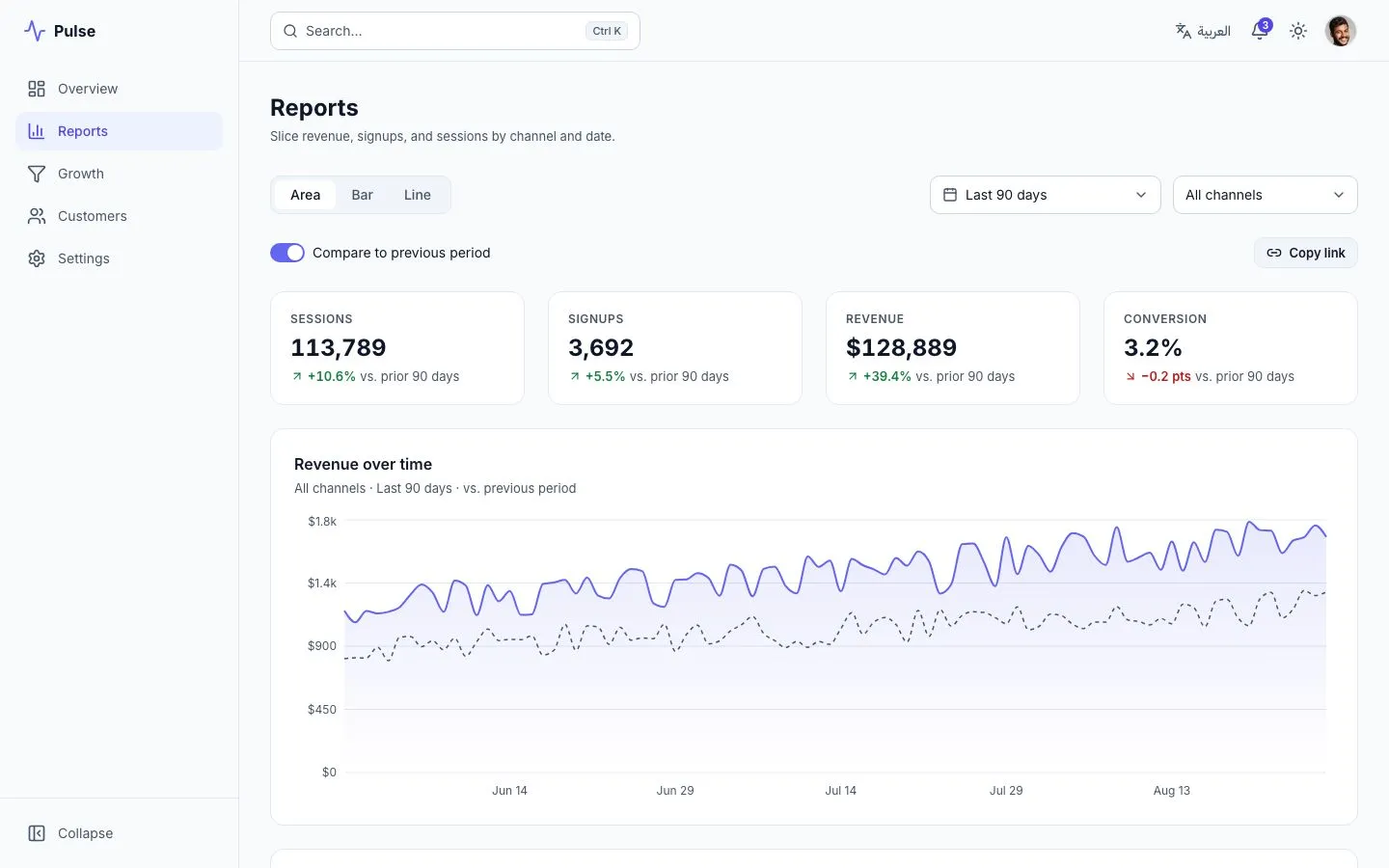Screen dimensions: 1389x868
Task: Click the 3,692 signups value
Action: point(601,347)
